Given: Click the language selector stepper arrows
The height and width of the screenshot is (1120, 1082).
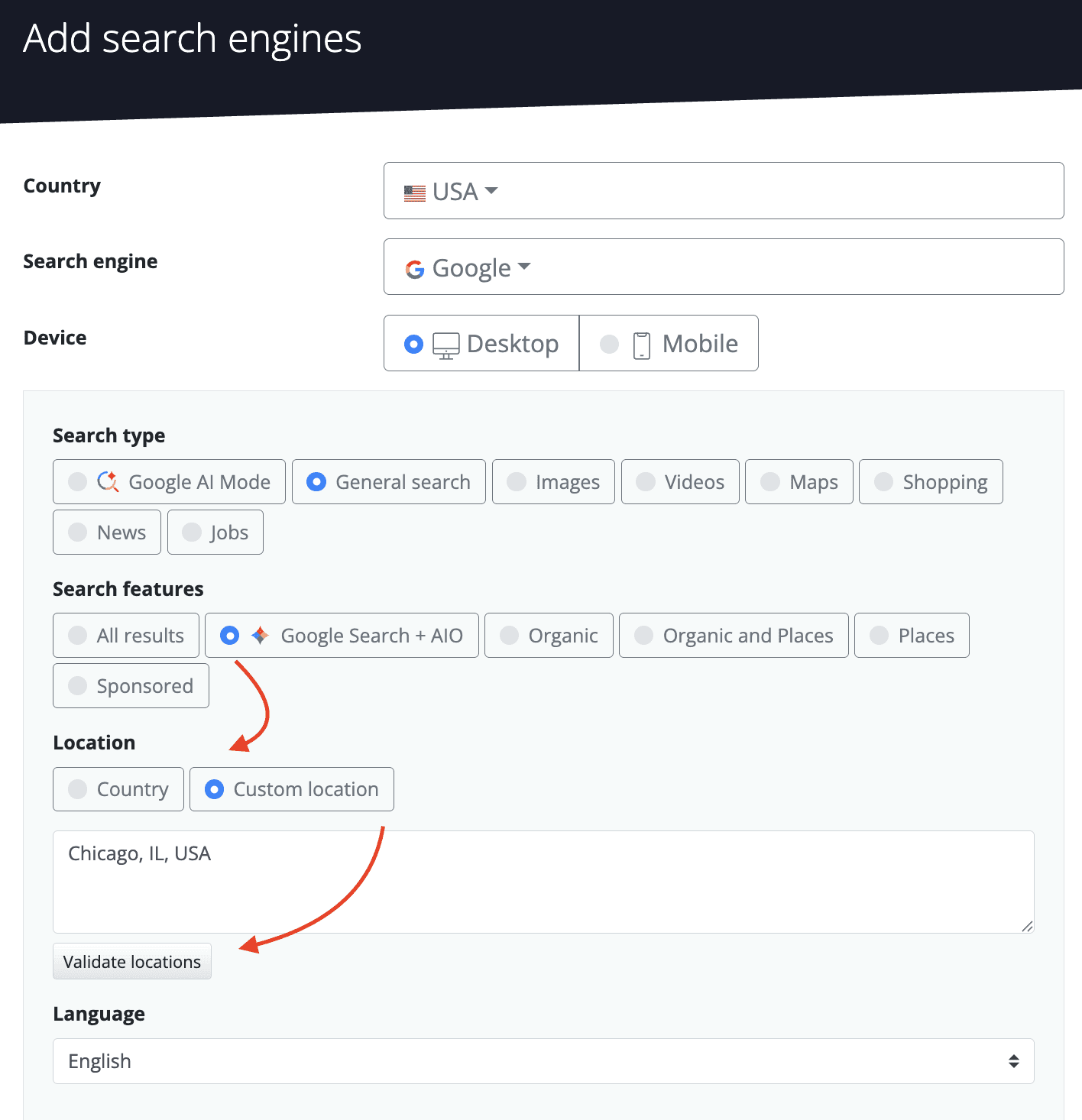Looking at the screenshot, I should tap(1014, 1060).
